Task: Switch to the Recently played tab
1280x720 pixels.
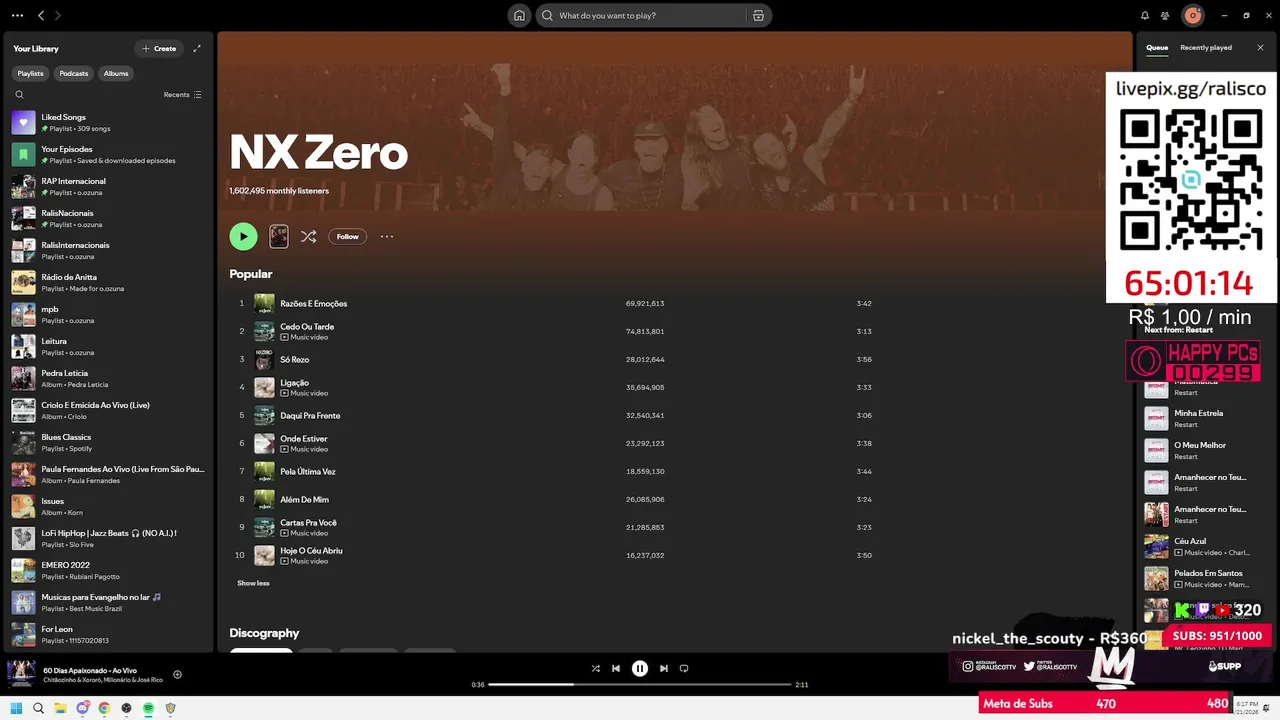Action: pos(1206,48)
